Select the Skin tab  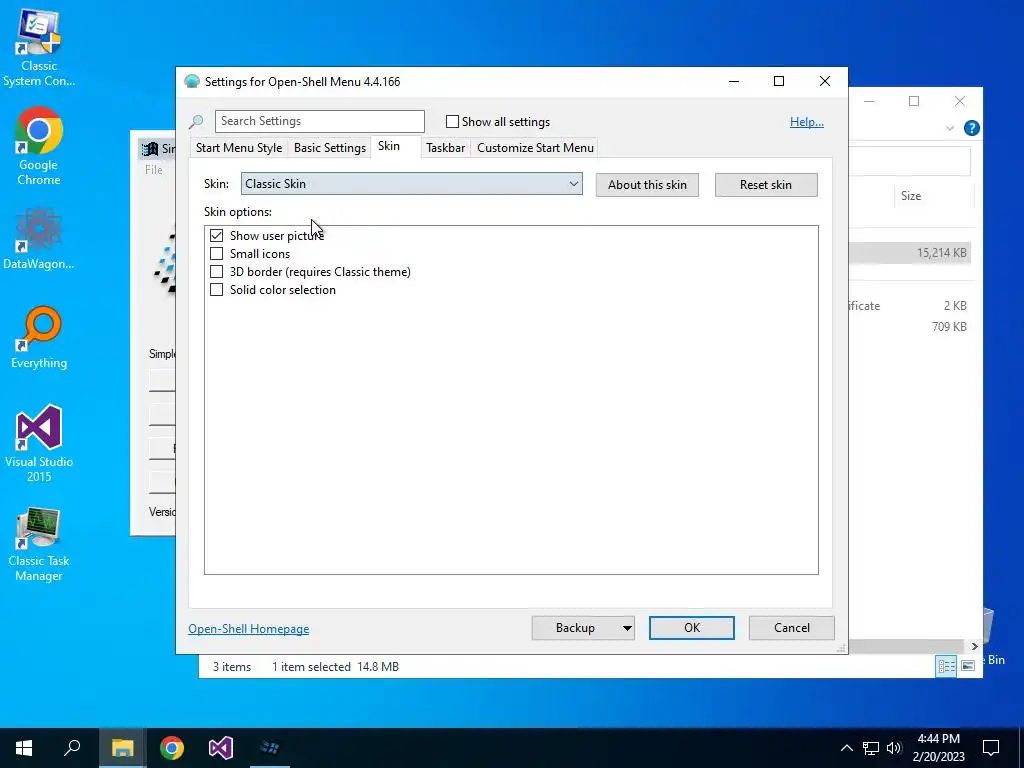(x=389, y=146)
